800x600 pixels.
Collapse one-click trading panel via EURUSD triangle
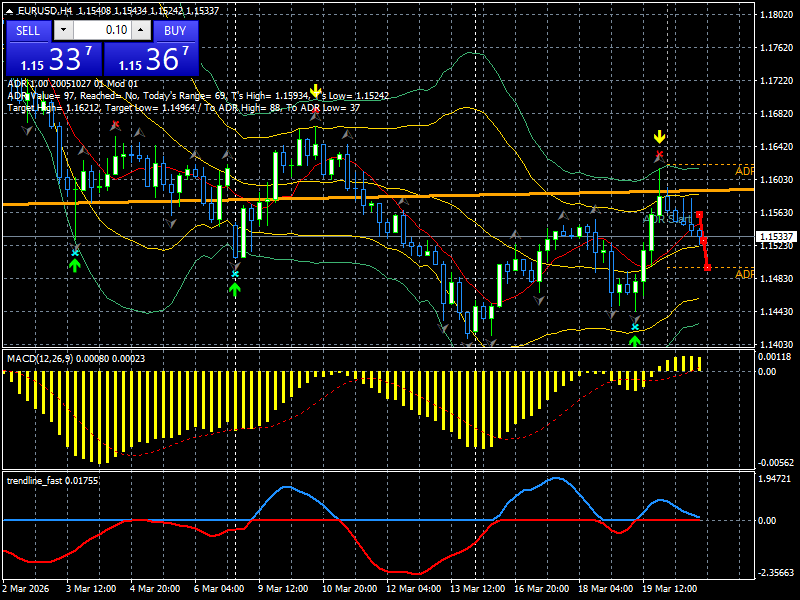tap(9, 11)
